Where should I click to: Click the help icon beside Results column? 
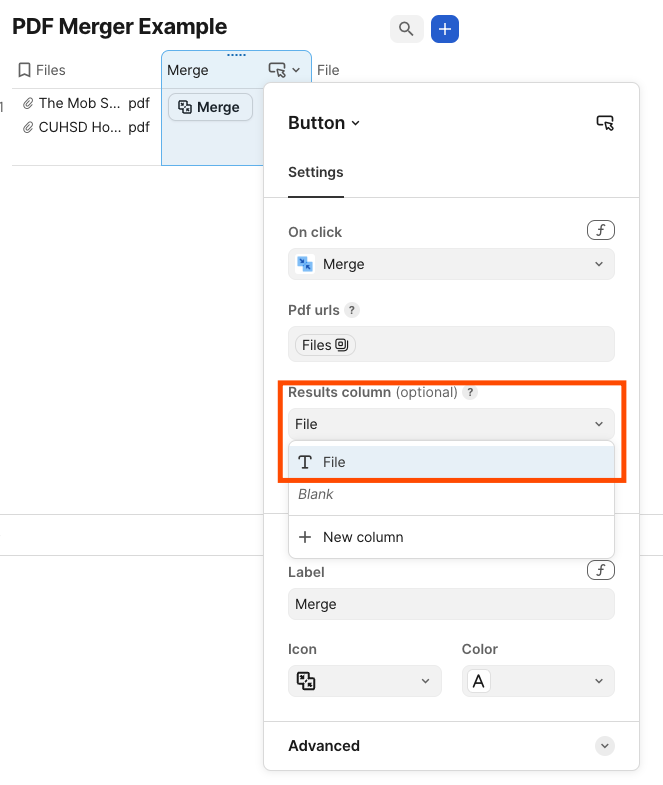click(x=470, y=392)
